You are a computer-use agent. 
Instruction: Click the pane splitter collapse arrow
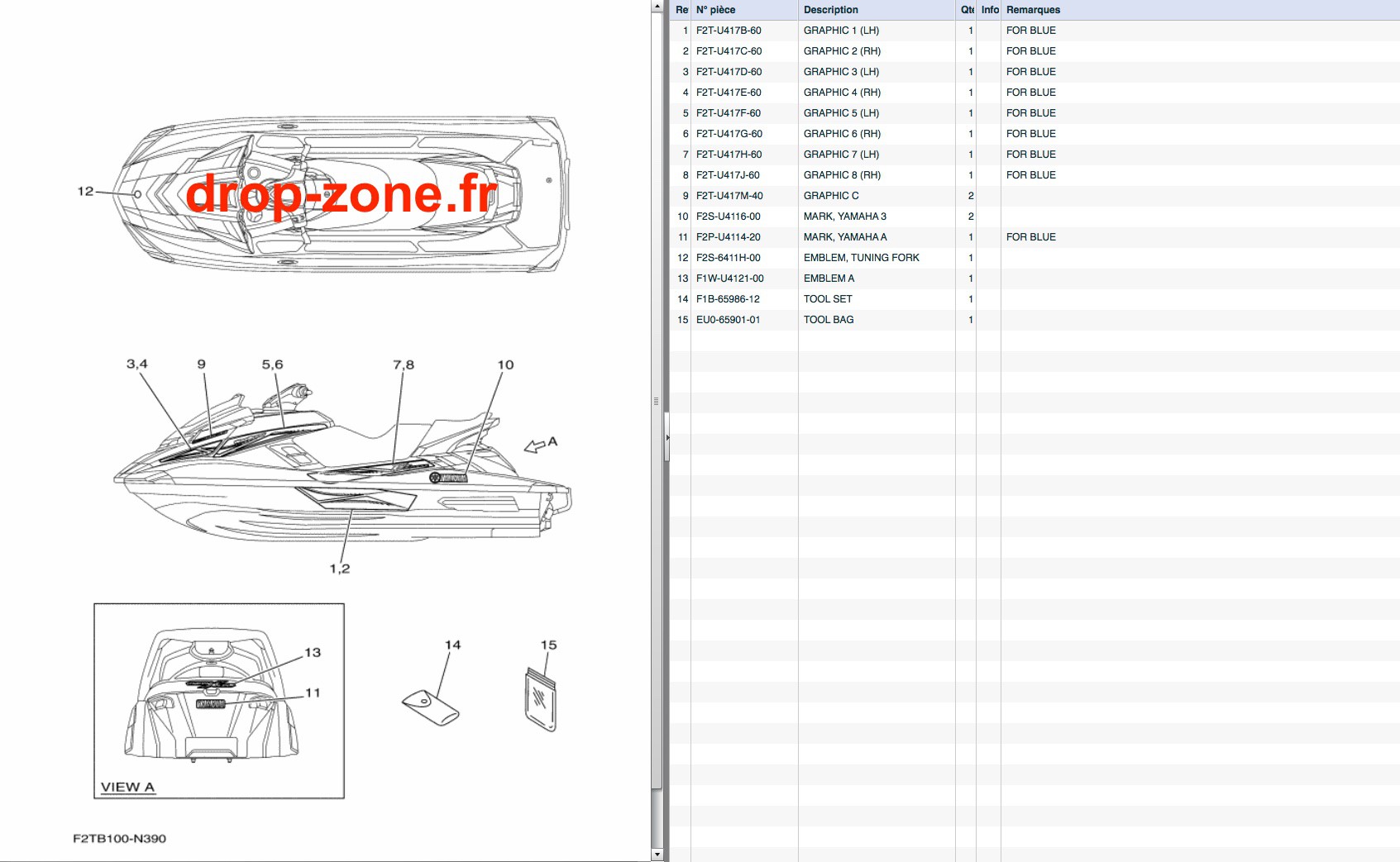click(667, 437)
